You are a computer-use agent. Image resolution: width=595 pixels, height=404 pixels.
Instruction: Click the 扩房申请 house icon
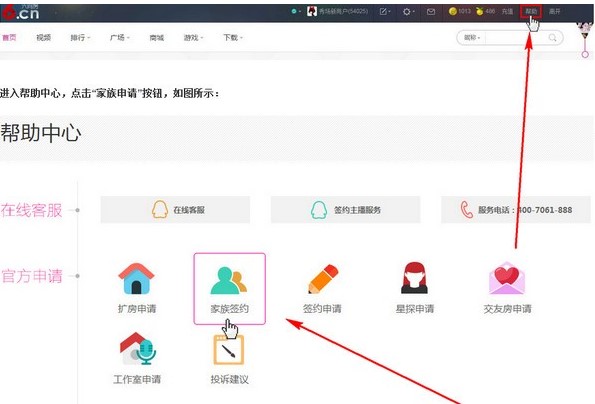(x=137, y=279)
